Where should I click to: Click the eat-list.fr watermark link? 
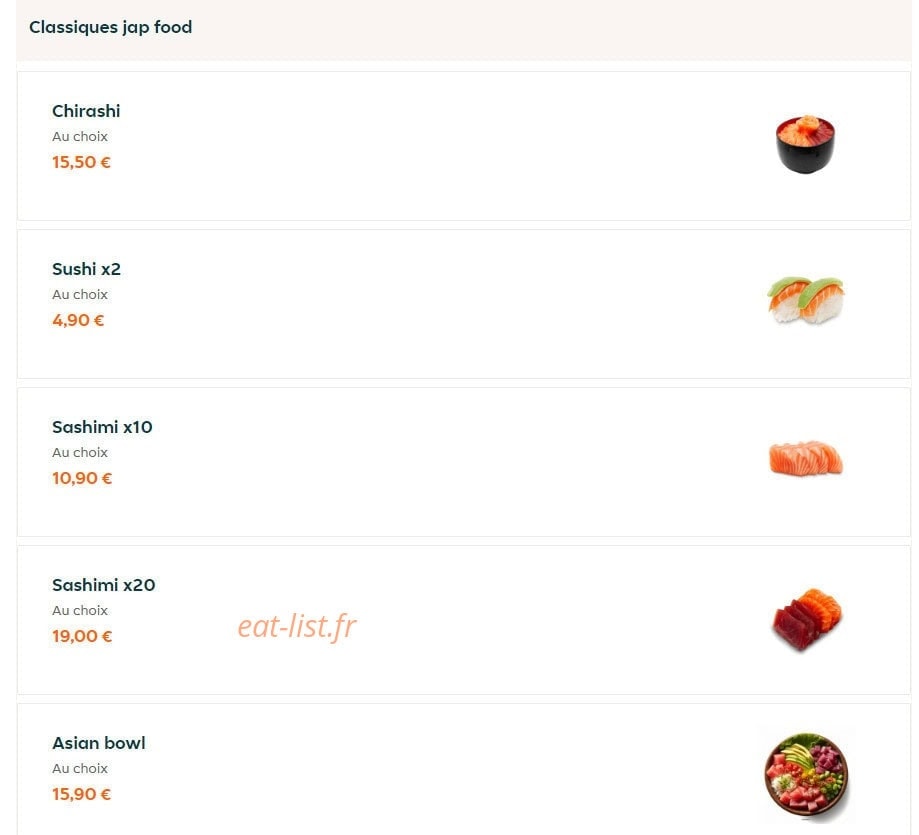(297, 626)
